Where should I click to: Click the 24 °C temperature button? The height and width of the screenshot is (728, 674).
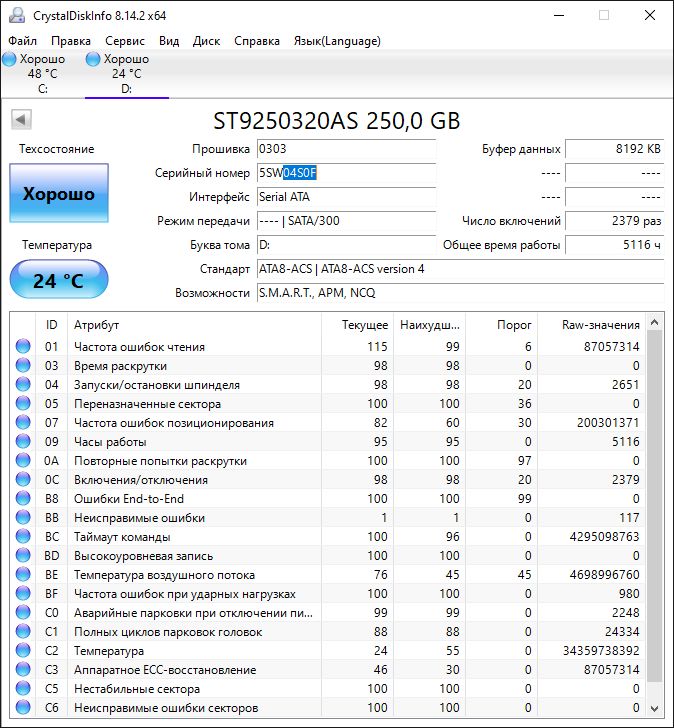pos(58,281)
